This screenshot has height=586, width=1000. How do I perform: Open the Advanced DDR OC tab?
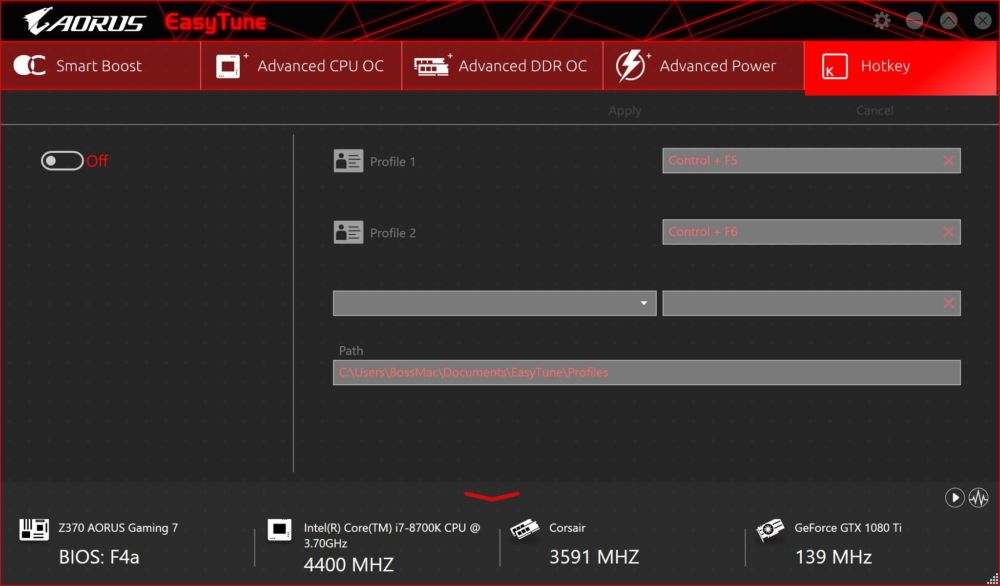pyautogui.click(x=502, y=66)
